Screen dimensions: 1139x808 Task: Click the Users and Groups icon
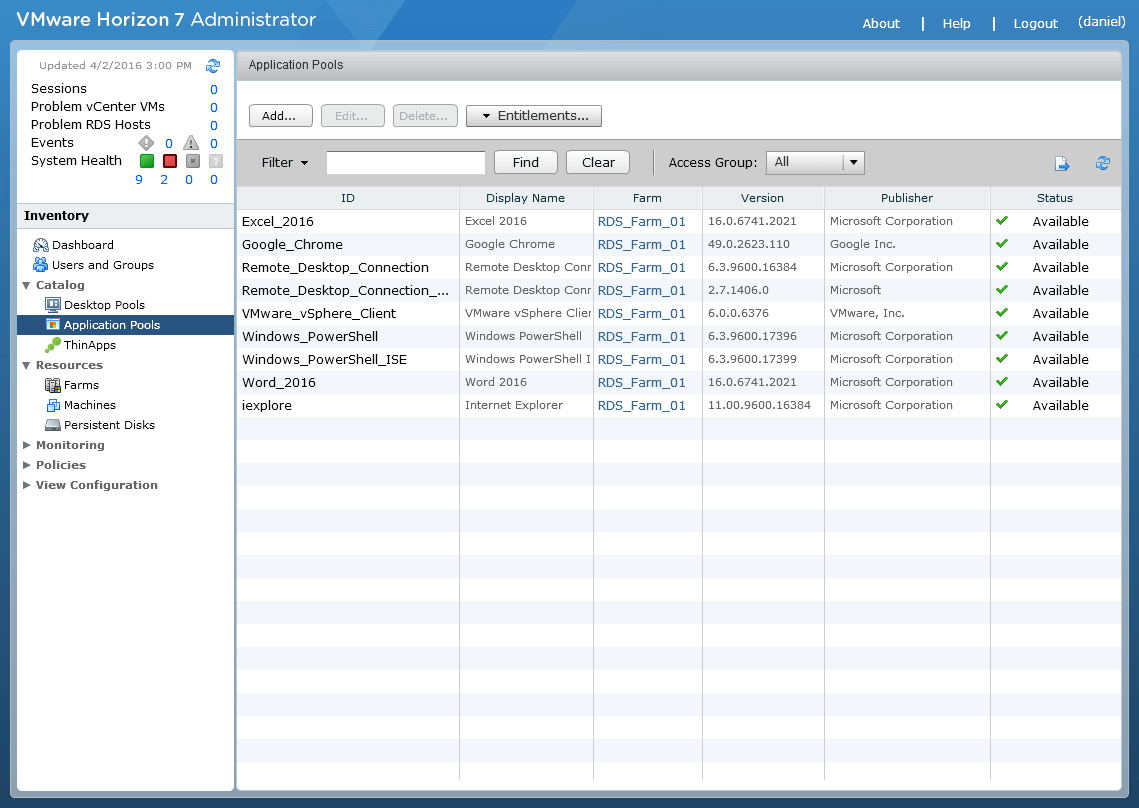pyautogui.click(x=41, y=264)
